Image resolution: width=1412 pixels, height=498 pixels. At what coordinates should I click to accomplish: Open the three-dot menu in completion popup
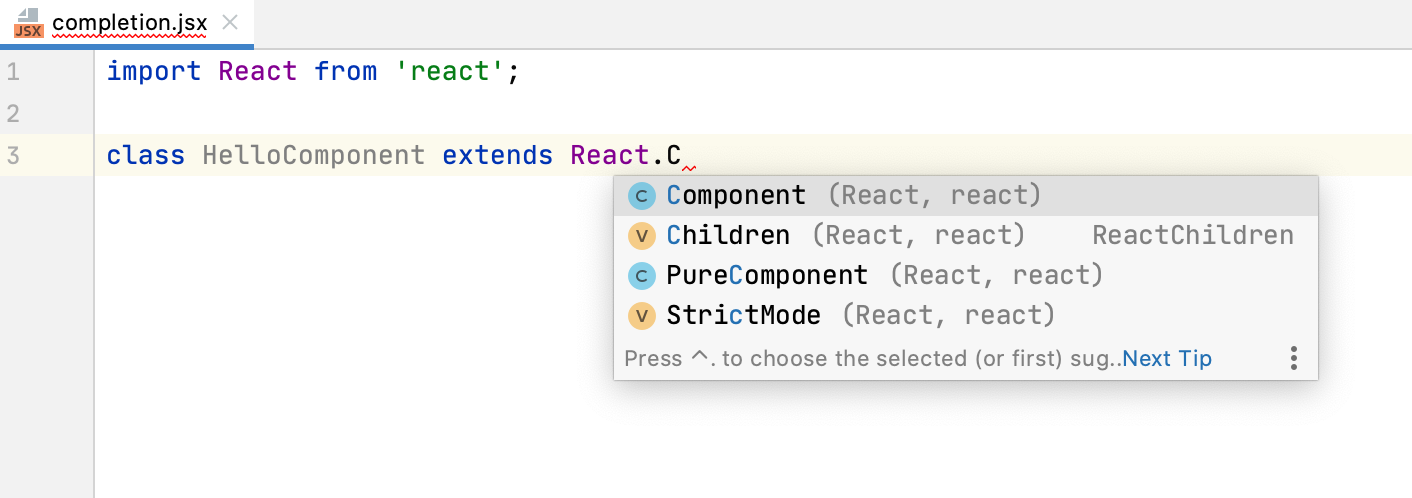click(x=1294, y=358)
